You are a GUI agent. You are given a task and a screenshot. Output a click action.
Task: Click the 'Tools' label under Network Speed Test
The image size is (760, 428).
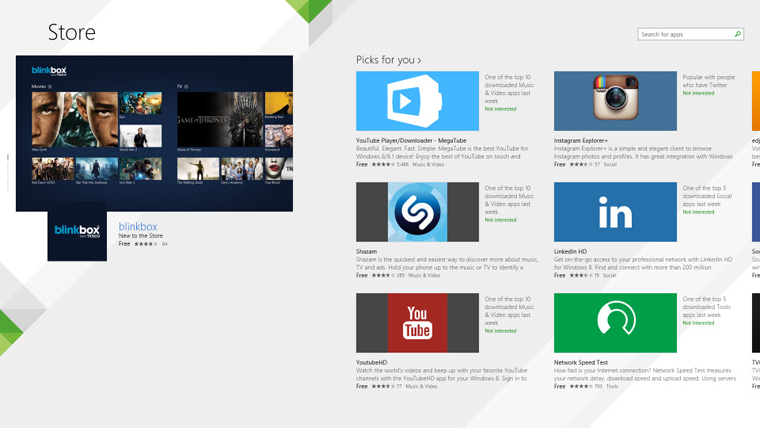click(612, 386)
